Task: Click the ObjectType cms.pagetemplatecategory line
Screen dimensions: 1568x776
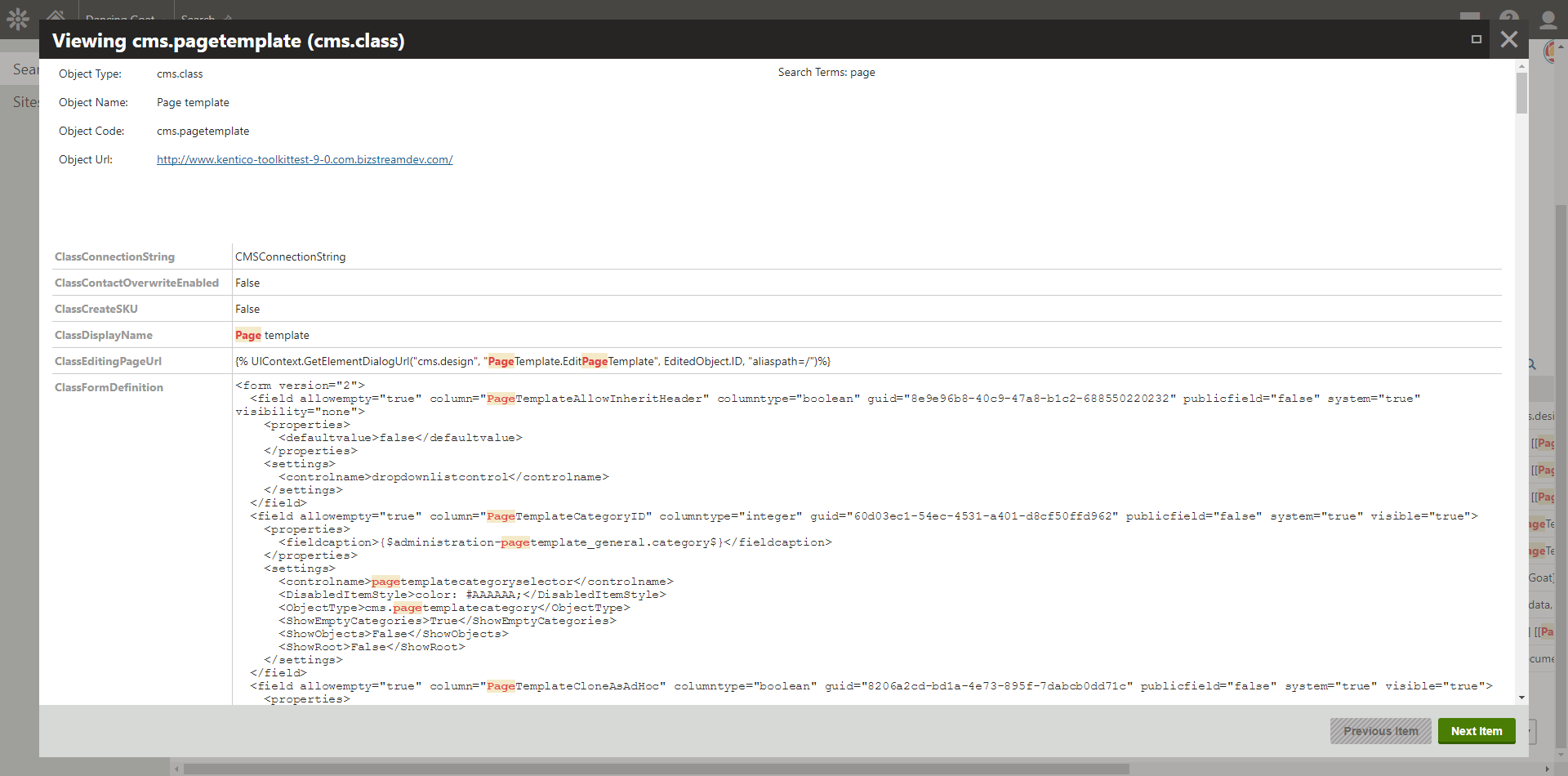Action: [454, 608]
